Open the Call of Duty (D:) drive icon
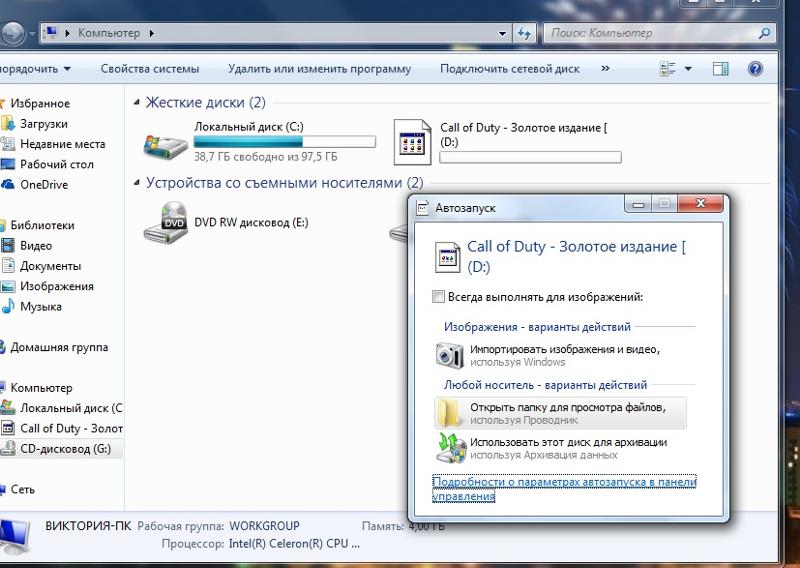The width and height of the screenshot is (800, 568). tap(412, 142)
